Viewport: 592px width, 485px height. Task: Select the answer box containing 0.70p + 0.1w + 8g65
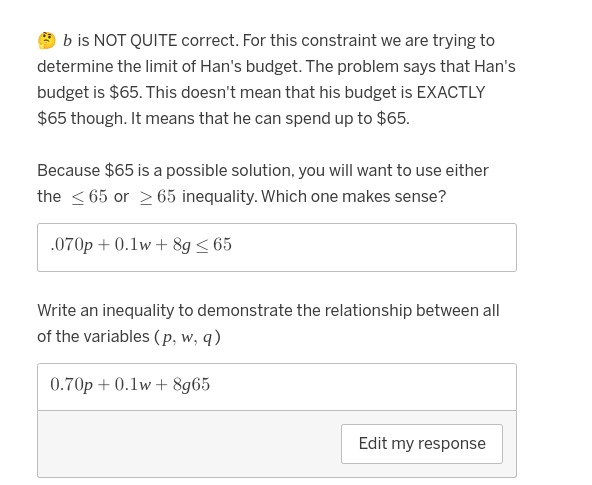click(x=277, y=387)
